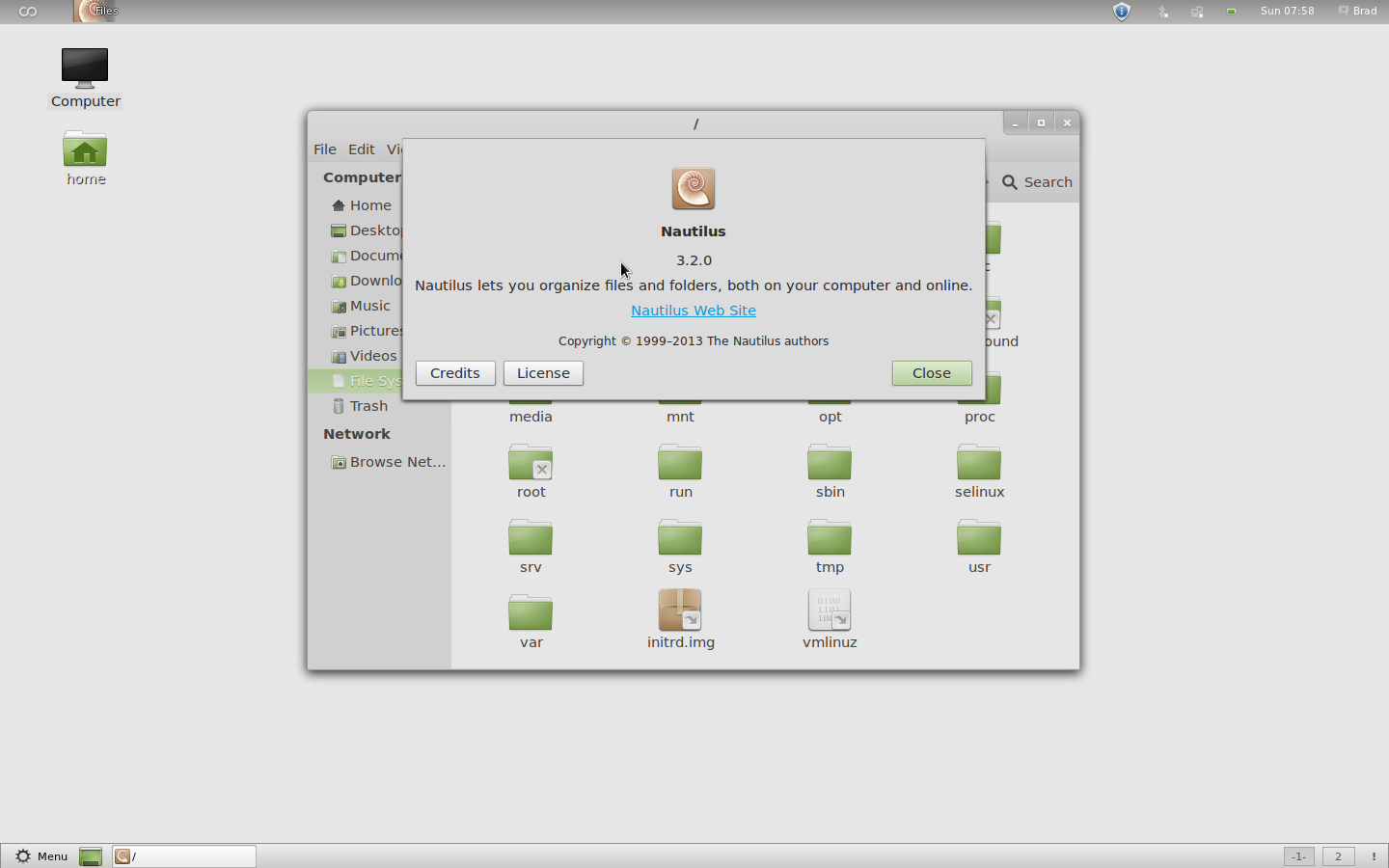The image size is (1389, 868).
Task: Click the mnt folder label
Action: click(x=680, y=417)
